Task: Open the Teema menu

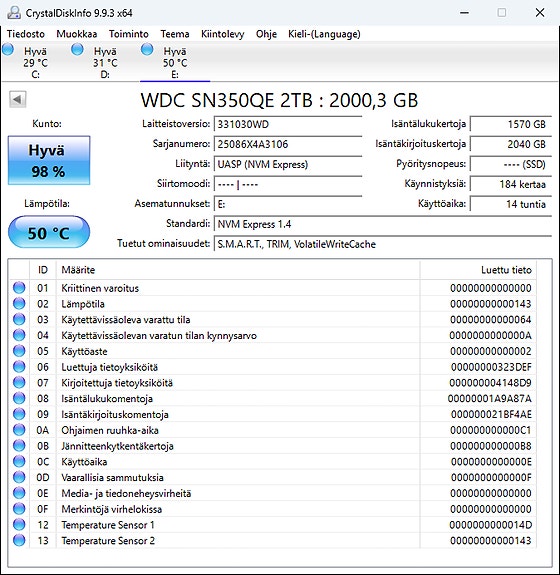Action: tap(175, 34)
